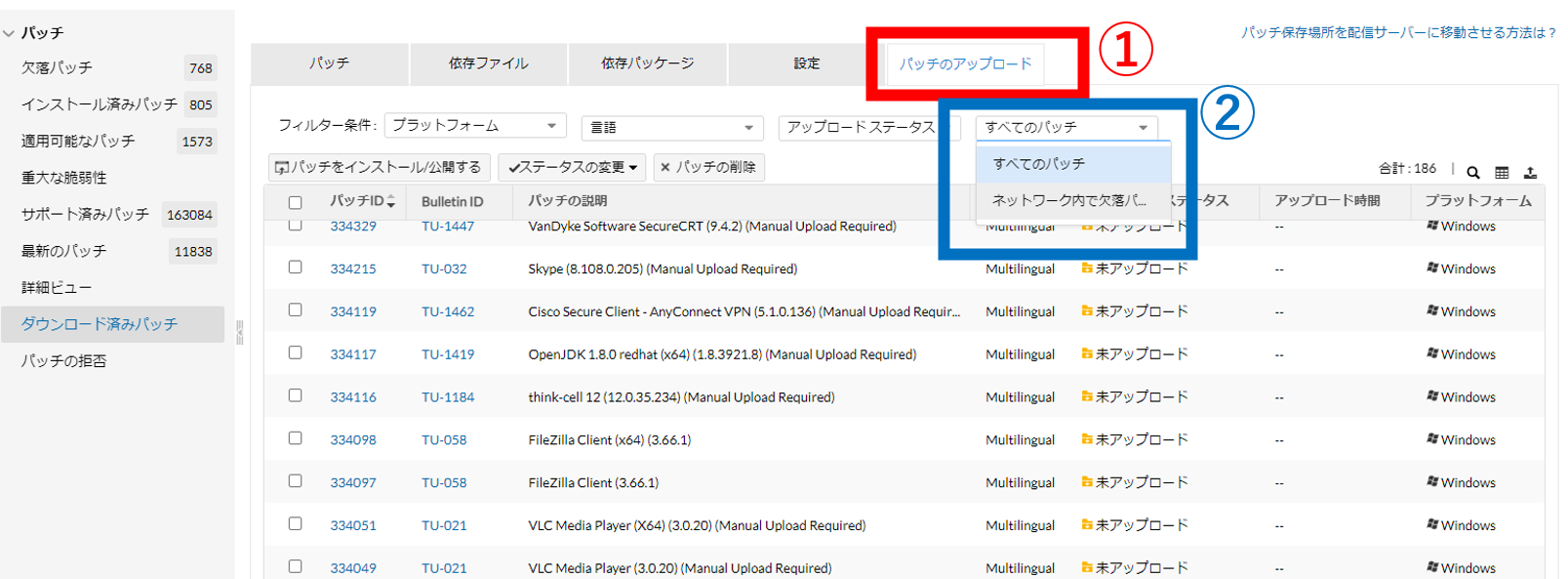The height and width of the screenshot is (579, 1568).
Task: Check the box for patch 334116 think-cell
Action: tap(296, 396)
